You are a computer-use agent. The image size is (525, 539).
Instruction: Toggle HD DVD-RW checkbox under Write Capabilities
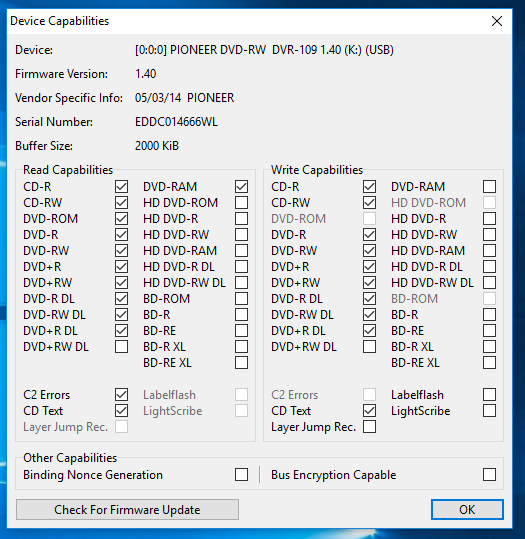click(489, 235)
